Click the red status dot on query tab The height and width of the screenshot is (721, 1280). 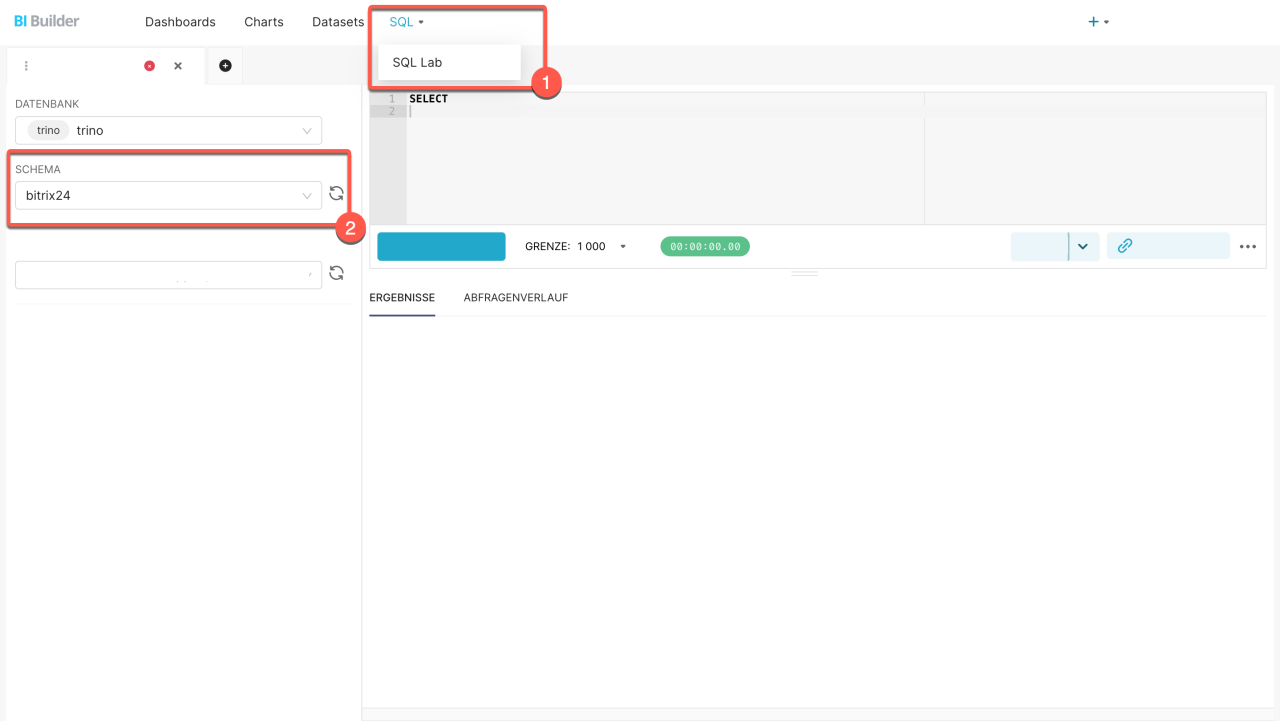coord(149,66)
